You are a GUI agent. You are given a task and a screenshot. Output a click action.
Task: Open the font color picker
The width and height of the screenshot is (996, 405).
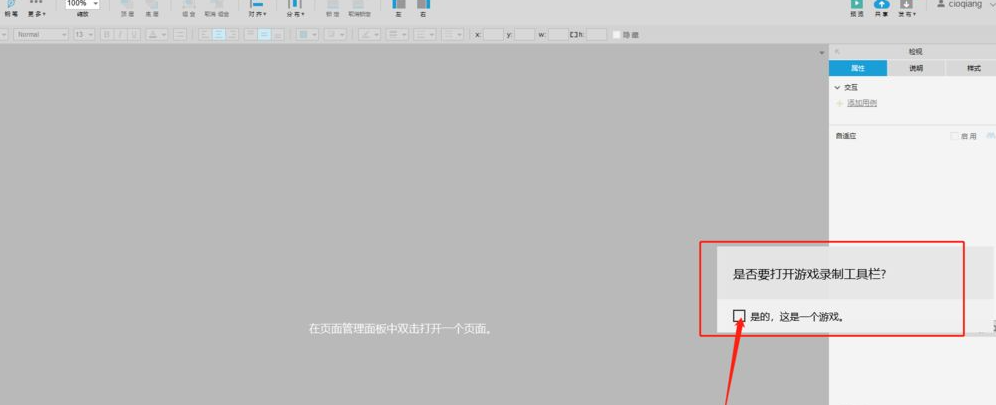[157, 35]
